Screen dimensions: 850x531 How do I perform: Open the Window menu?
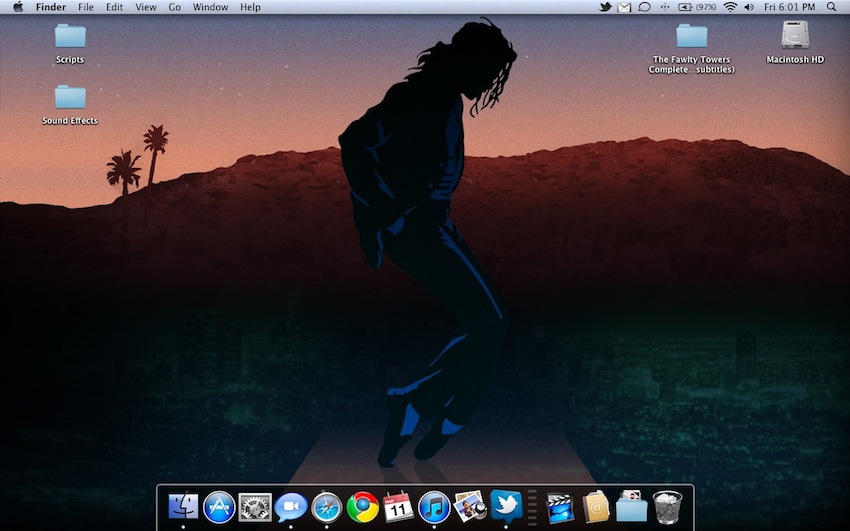coord(210,7)
